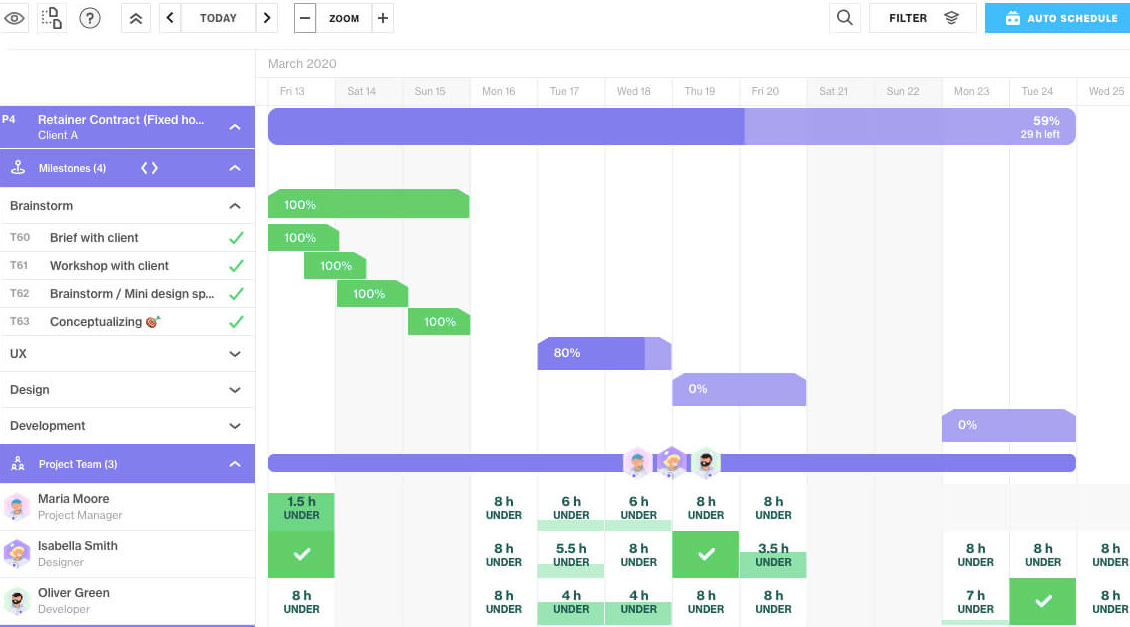Zoom in with the plus button
Screen dimensions: 1130x627
pos(382,18)
